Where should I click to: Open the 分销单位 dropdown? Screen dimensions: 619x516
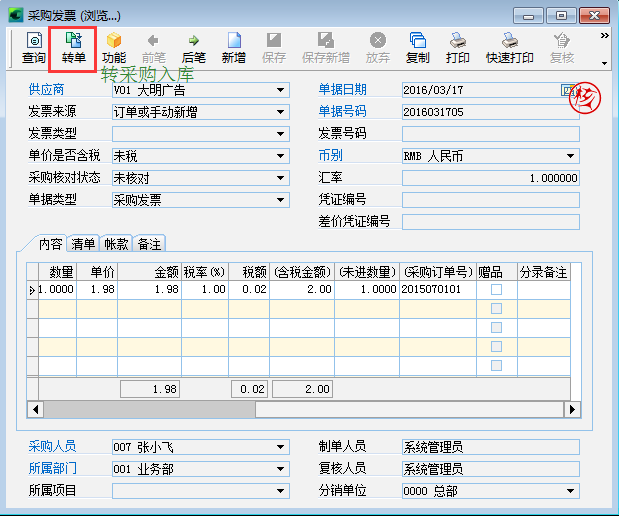(570, 491)
